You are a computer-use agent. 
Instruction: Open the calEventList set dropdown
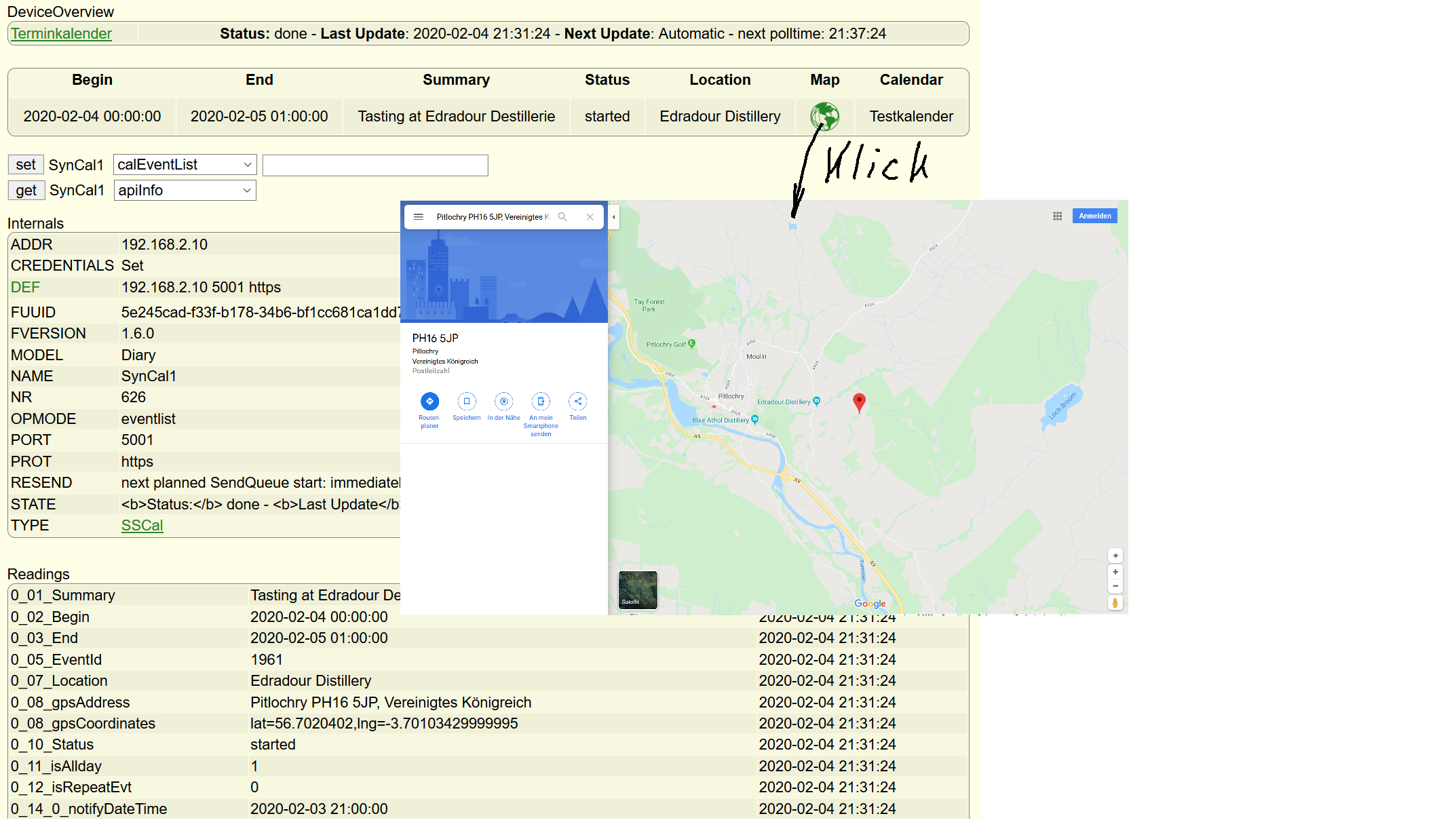(185, 165)
